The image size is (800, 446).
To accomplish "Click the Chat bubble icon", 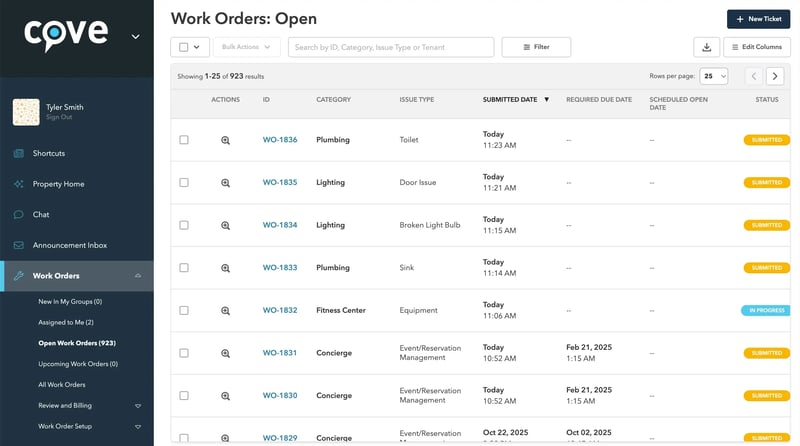I will (x=18, y=214).
